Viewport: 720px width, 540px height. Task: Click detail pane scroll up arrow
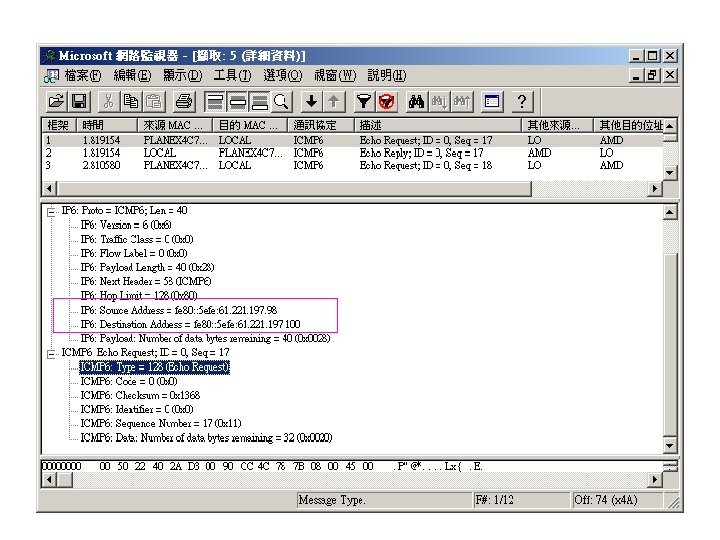click(670, 213)
